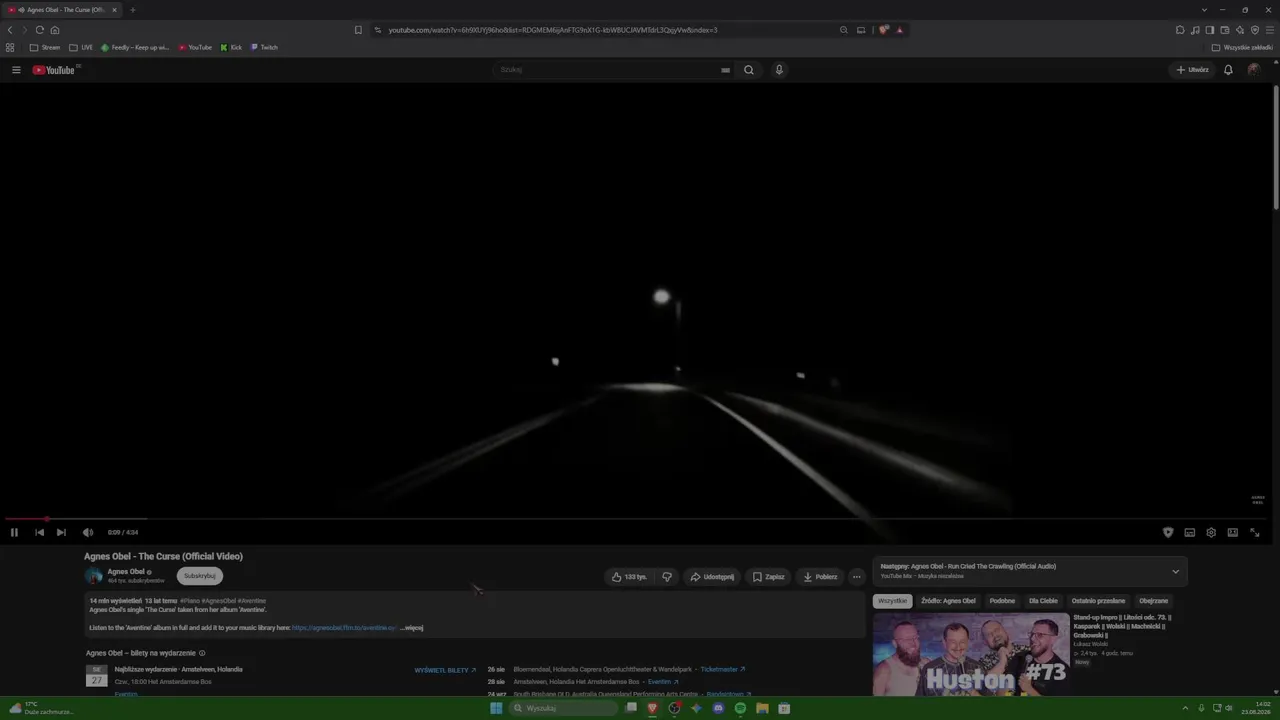
Task: Toggle subtitles on the video player
Action: 1189,533
